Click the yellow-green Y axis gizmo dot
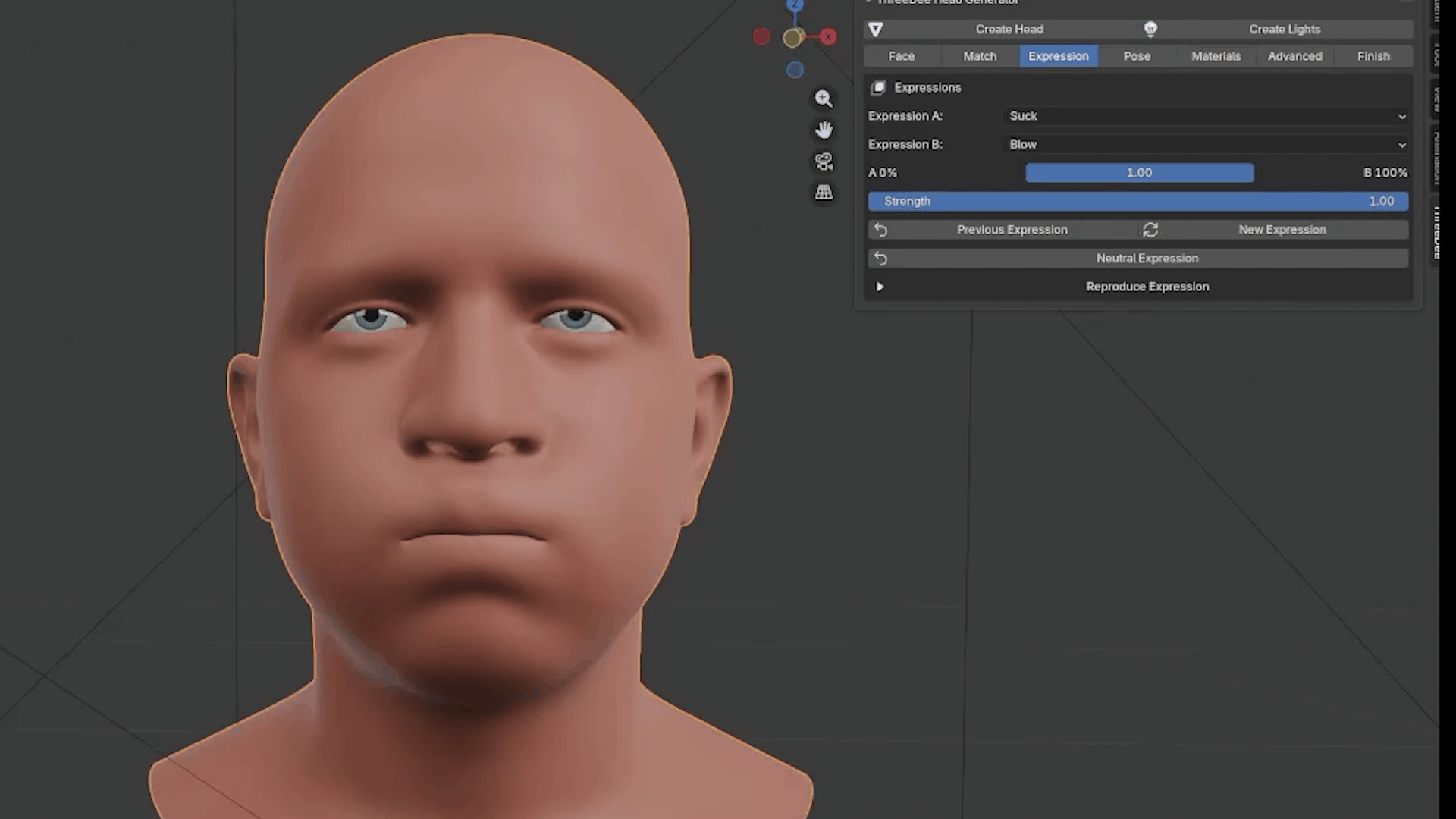The height and width of the screenshot is (819, 1456). [792, 38]
